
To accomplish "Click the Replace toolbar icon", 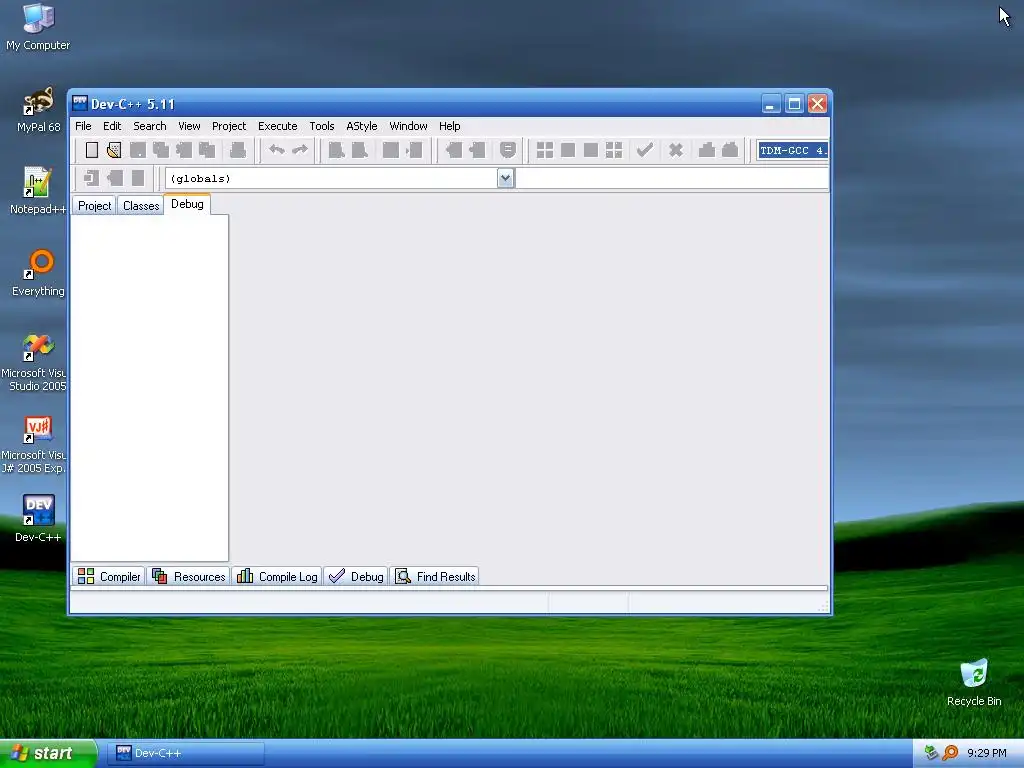I will coord(359,150).
